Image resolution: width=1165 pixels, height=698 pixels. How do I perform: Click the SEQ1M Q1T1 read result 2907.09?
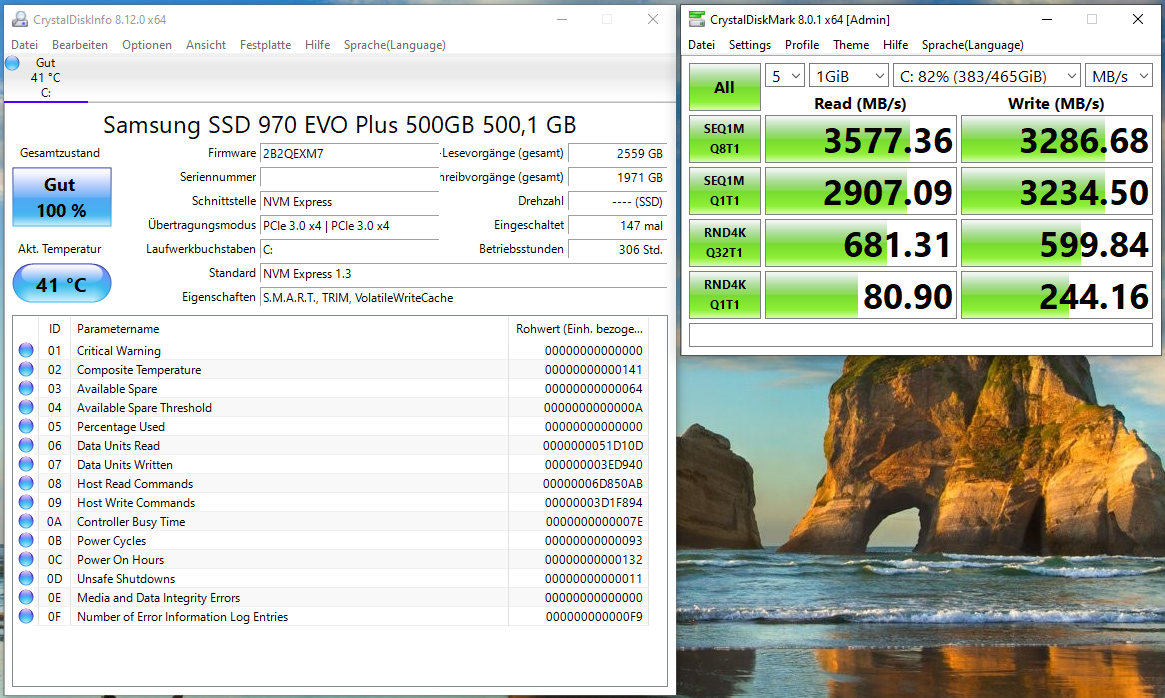click(x=861, y=190)
